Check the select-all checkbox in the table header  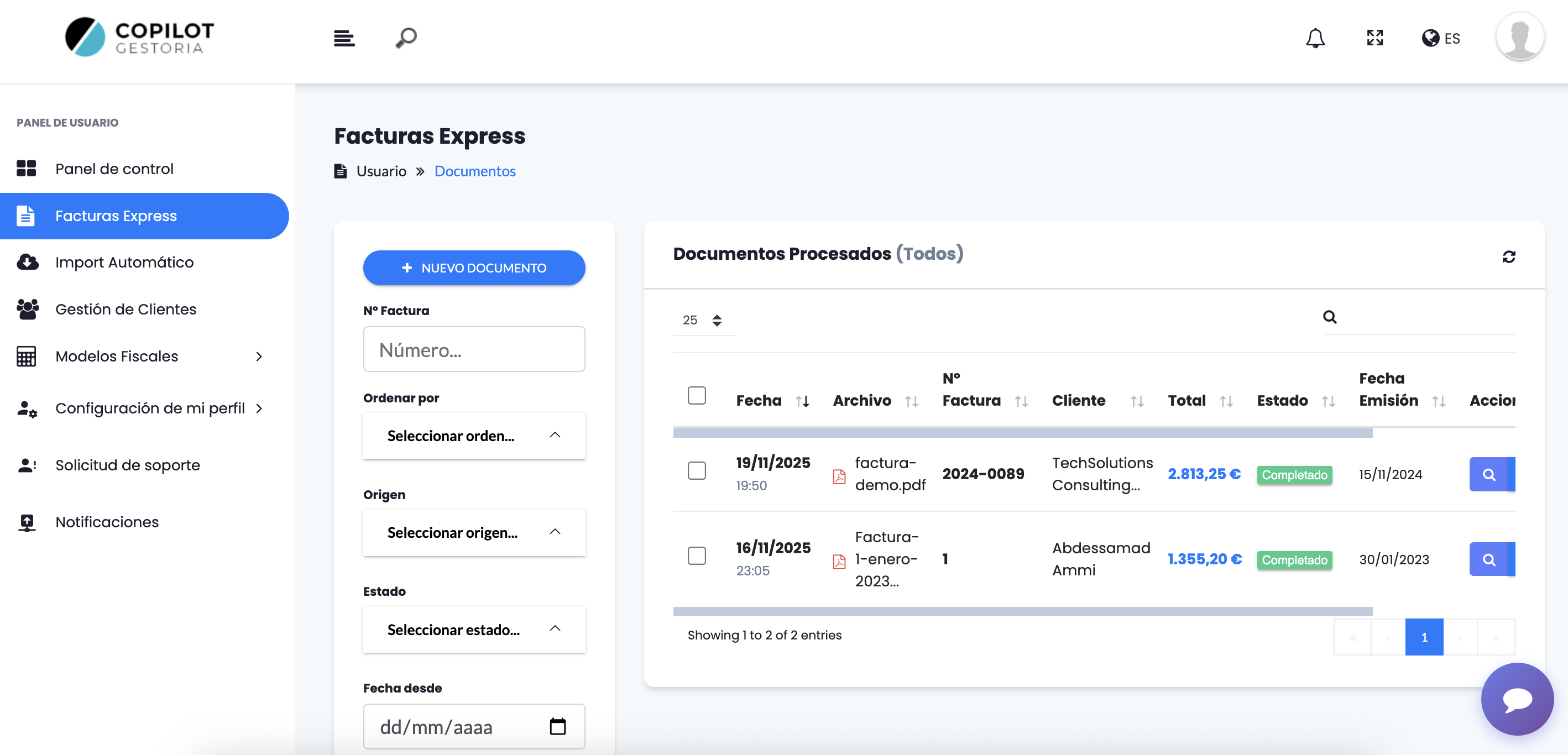pyautogui.click(x=696, y=395)
